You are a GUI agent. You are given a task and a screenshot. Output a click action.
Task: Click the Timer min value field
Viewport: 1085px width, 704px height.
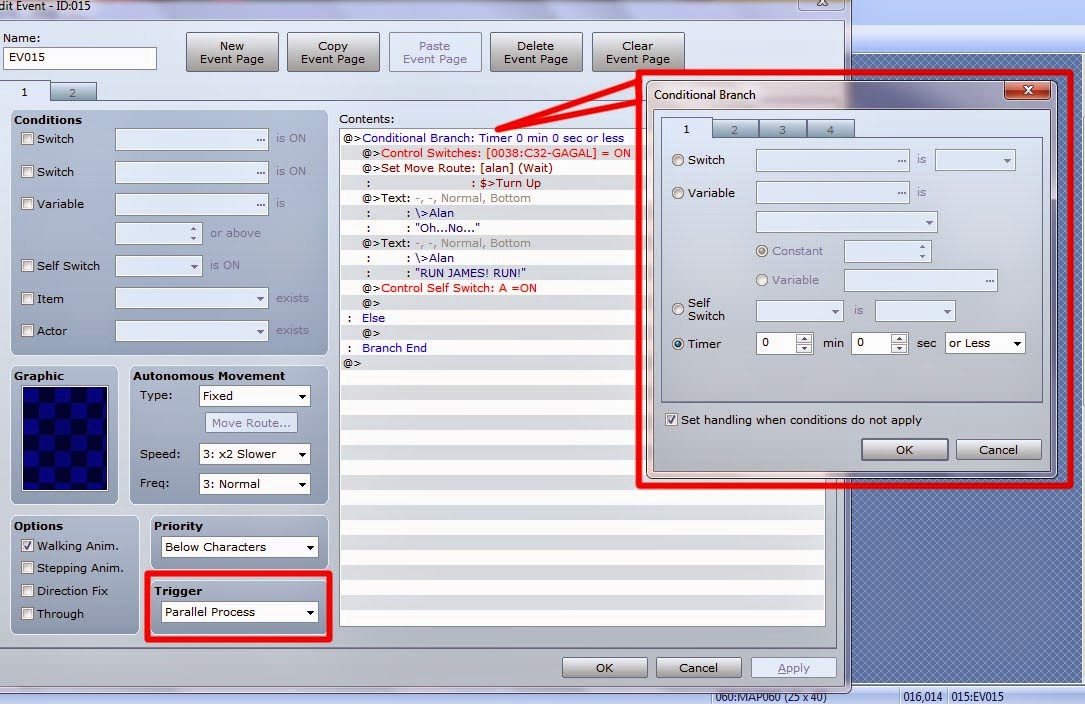pyautogui.click(x=776, y=343)
